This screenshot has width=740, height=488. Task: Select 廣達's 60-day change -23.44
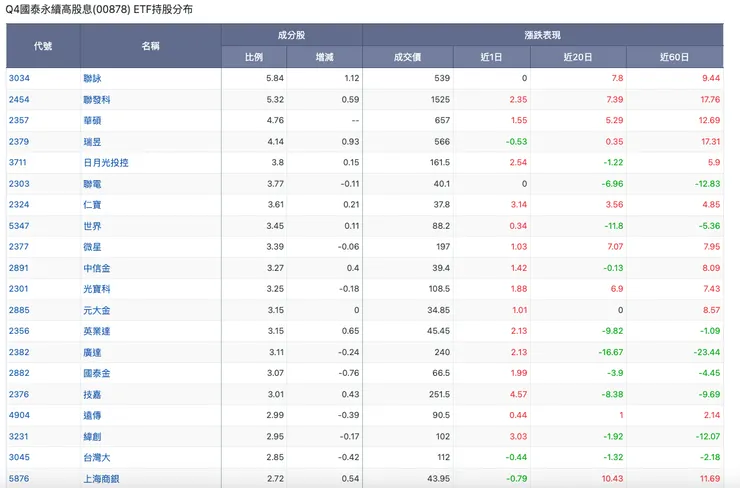pyautogui.click(x=707, y=352)
